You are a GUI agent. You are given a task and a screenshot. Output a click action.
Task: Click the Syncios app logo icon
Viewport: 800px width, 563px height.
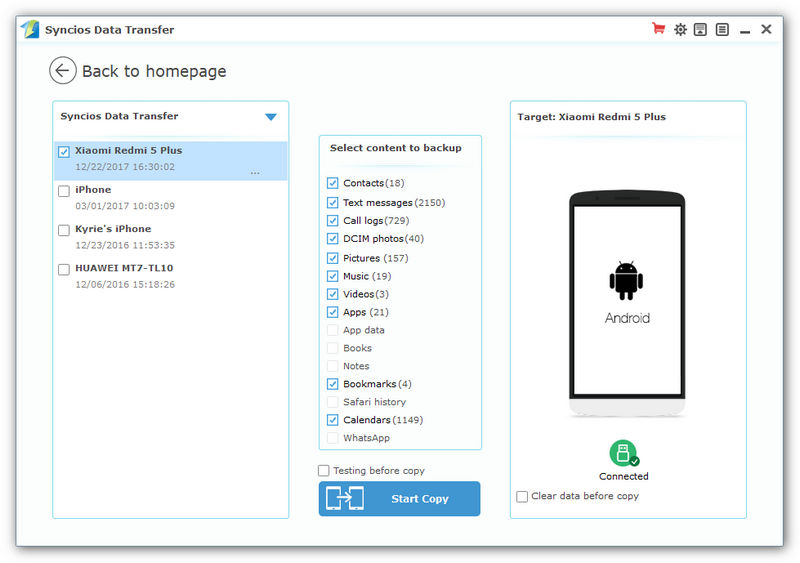(x=30, y=29)
